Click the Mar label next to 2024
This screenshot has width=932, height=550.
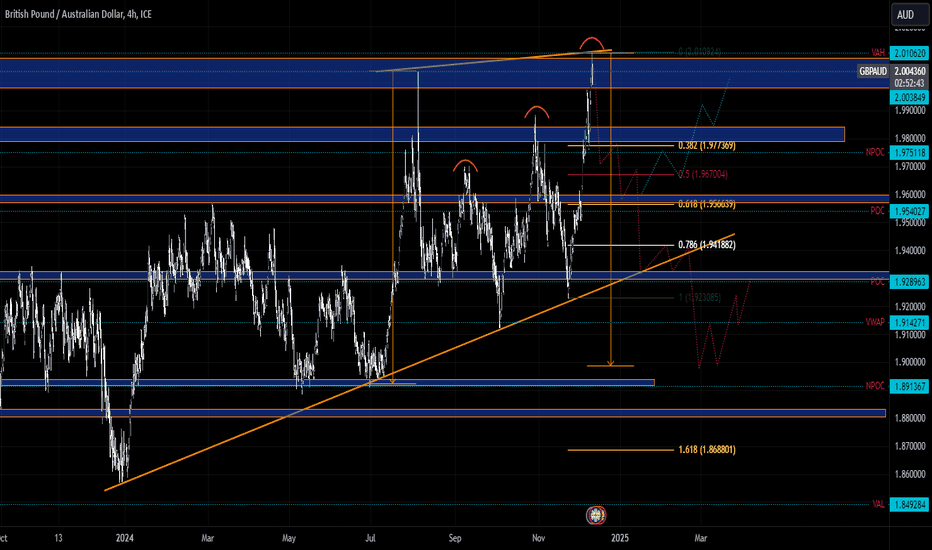pos(207,538)
